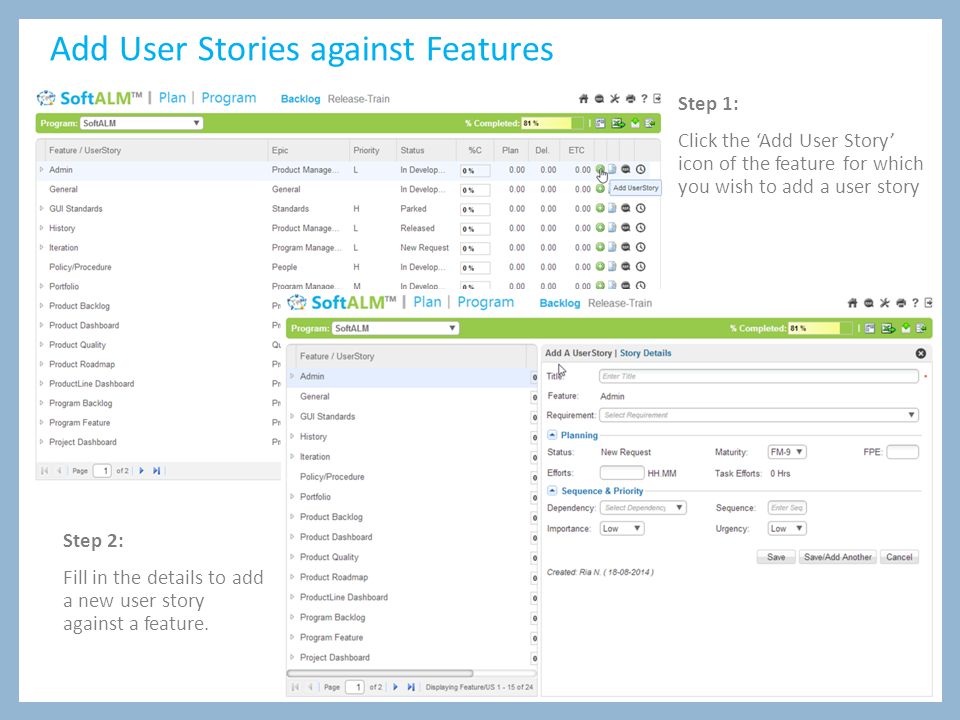Click the Home icon in lower SoftALM header
The width and height of the screenshot is (960, 720).
tap(852, 303)
